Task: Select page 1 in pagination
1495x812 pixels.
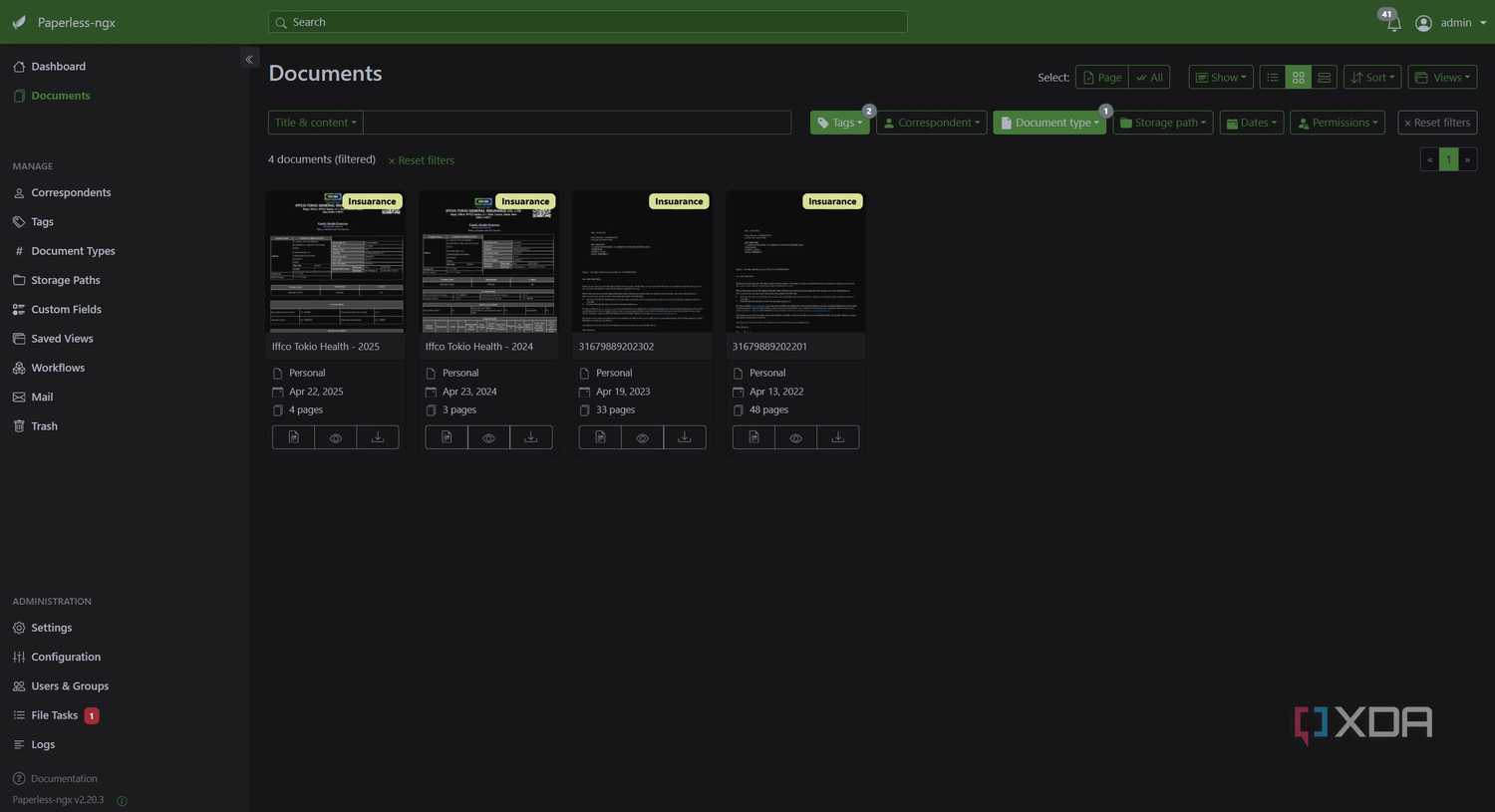Action: 1449,159
